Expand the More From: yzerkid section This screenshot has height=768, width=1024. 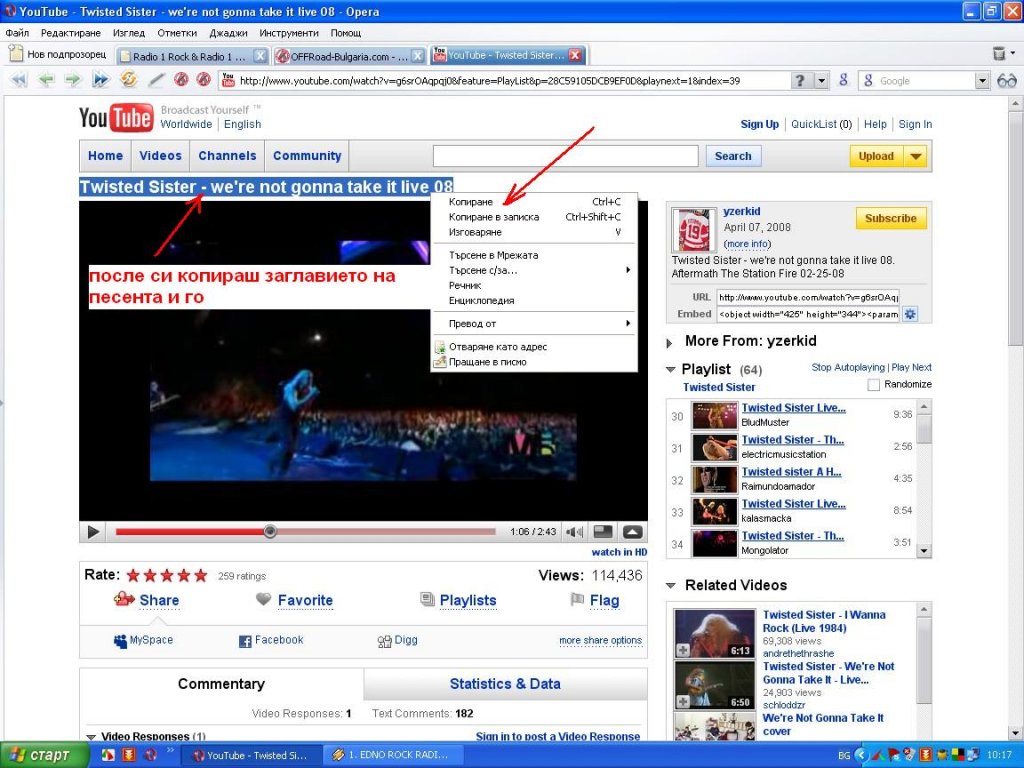point(670,342)
